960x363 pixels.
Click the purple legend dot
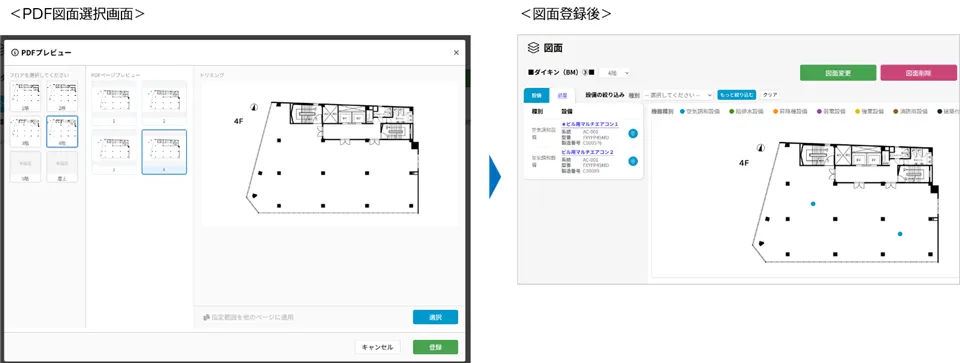819,112
